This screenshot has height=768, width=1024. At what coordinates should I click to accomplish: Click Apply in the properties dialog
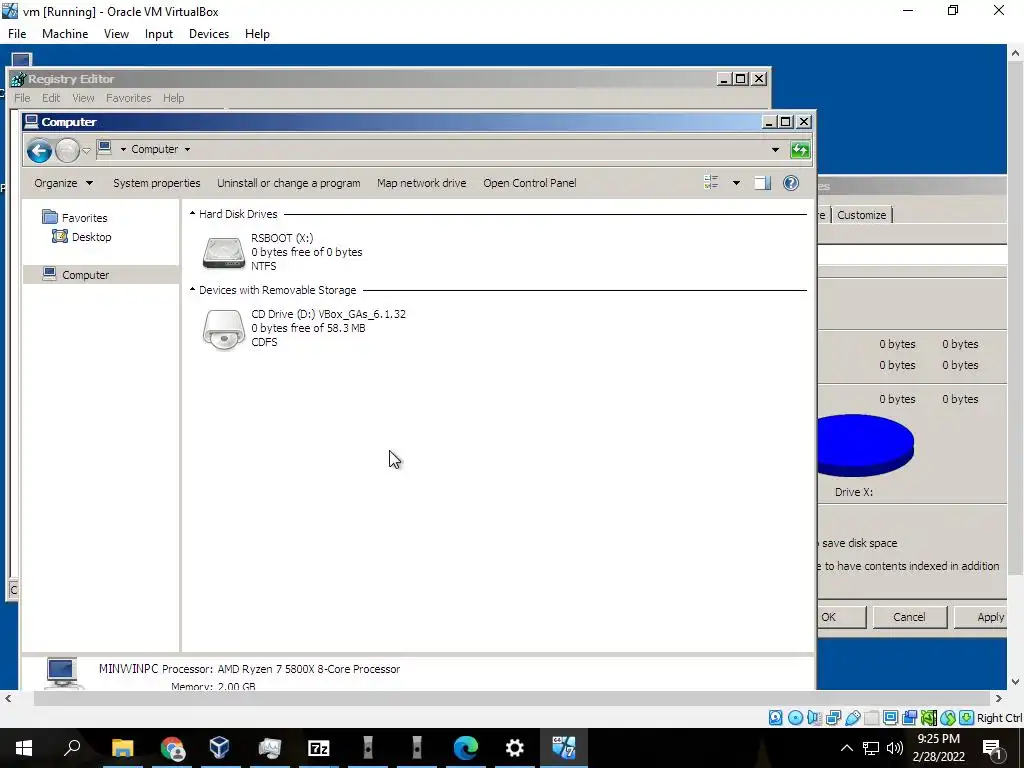click(983, 617)
